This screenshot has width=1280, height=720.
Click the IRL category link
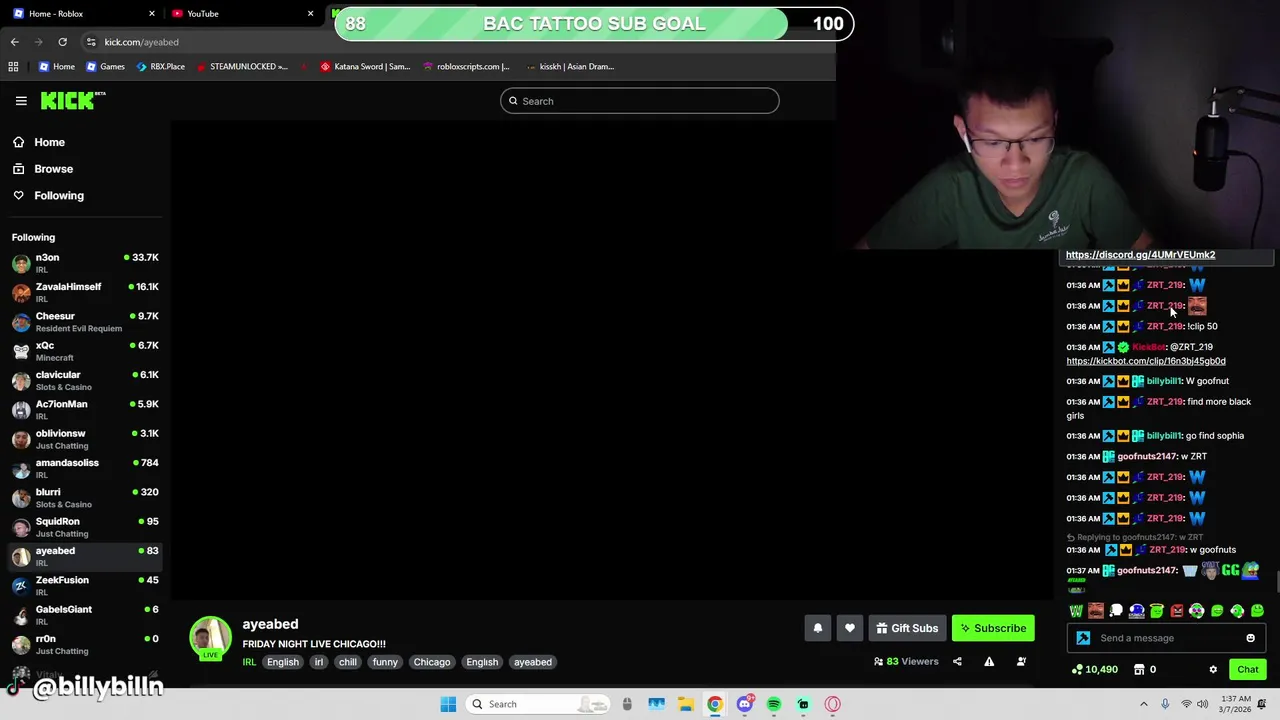(249, 662)
